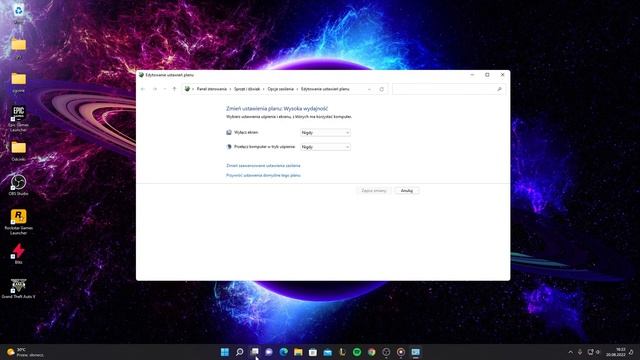Go back in the Control Panel window
Image resolution: width=640 pixels, height=360 pixels.
click(143, 89)
